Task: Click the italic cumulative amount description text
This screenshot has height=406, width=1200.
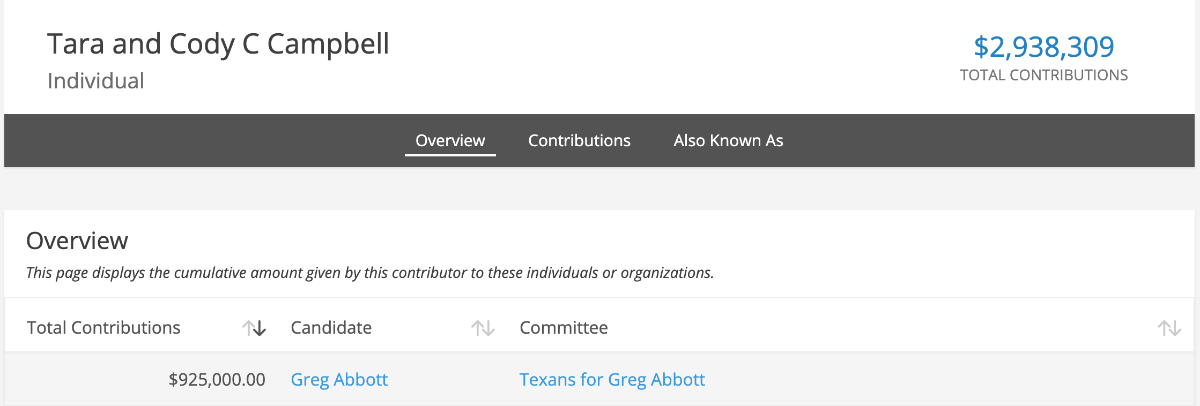Action: pyautogui.click(x=370, y=272)
